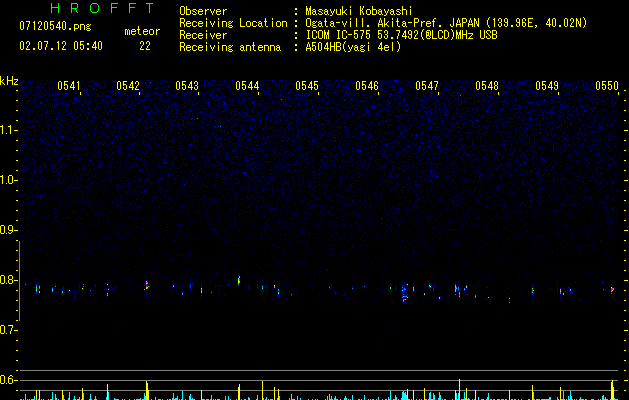Click the 0542 time marker

pos(128,86)
